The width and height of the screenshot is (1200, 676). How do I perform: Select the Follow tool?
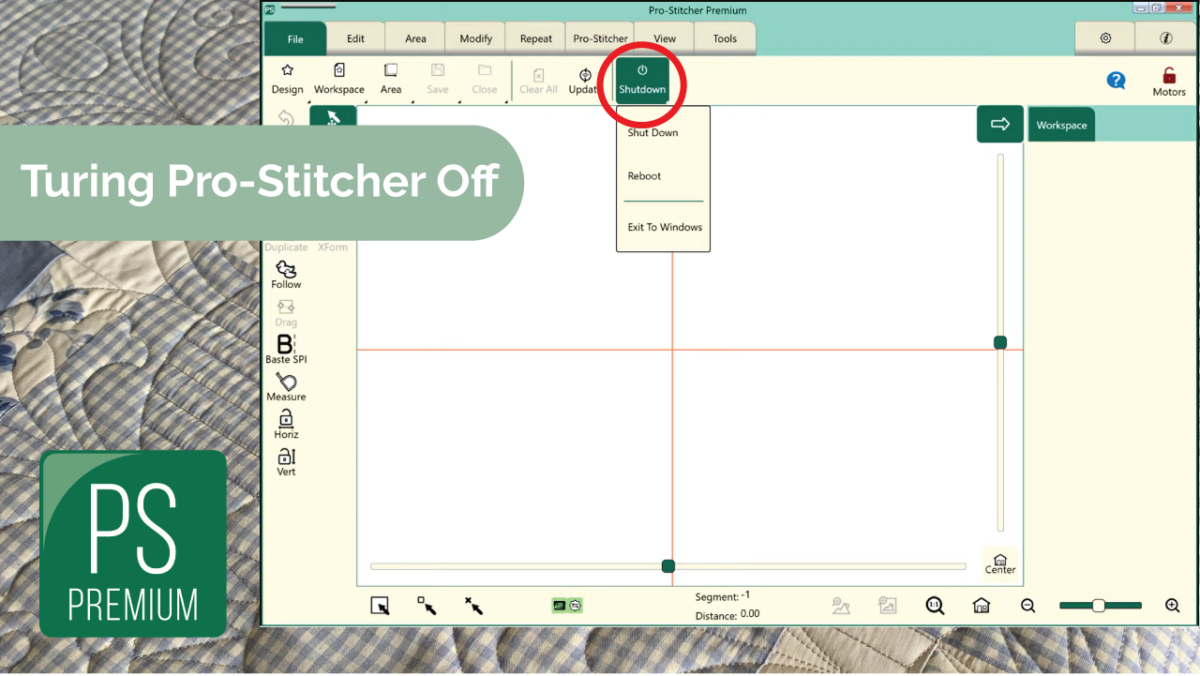pyautogui.click(x=285, y=272)
